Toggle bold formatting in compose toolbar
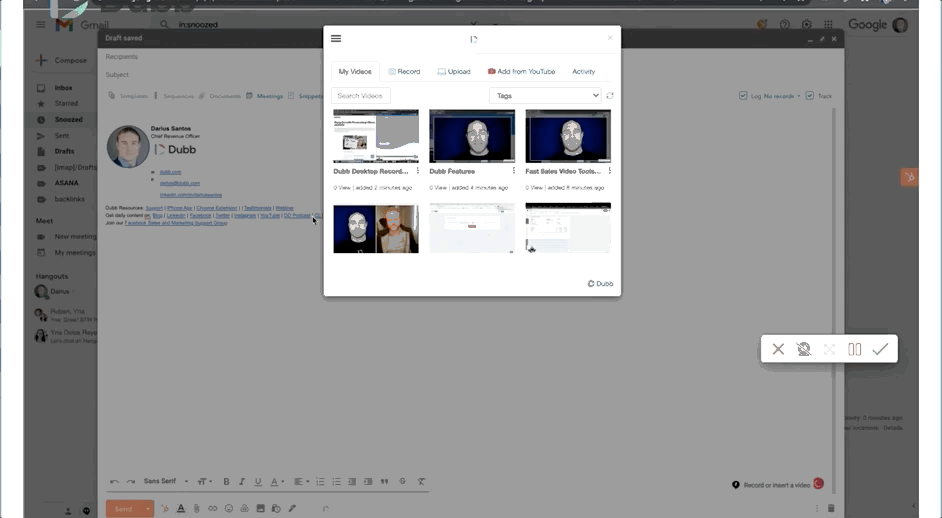 coord(226,481)
